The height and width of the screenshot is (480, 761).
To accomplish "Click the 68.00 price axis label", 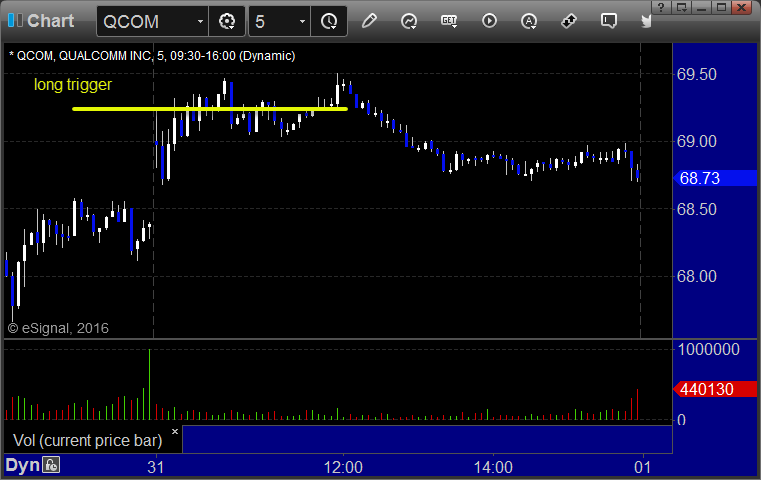I will click(x=696, y=276).
